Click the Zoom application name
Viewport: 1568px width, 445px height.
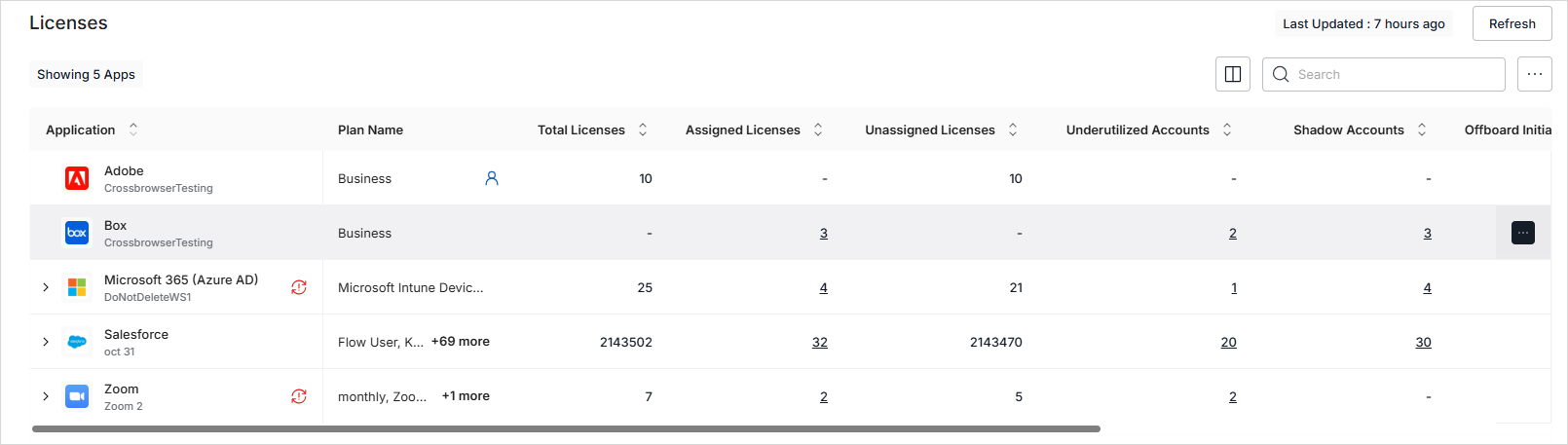click(x=122, y=389)
